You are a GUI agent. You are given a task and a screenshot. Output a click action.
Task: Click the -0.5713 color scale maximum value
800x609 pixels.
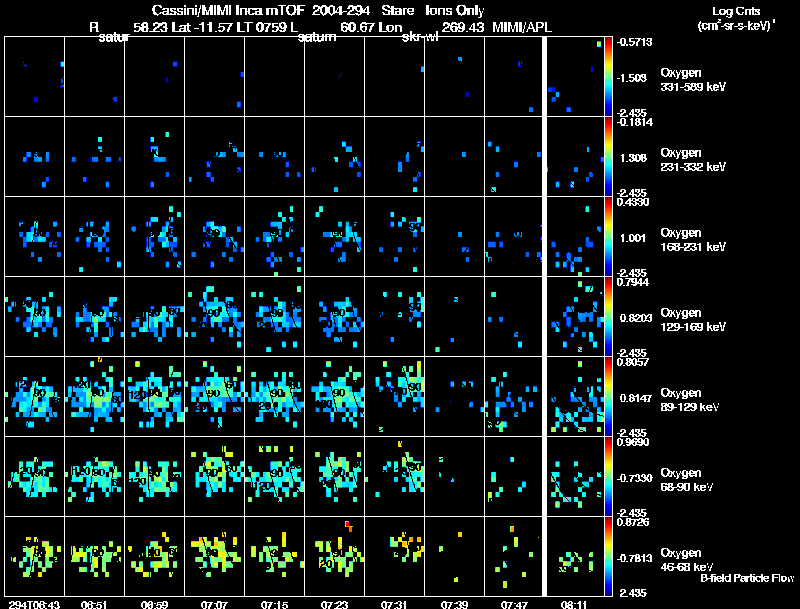point(634,42)
